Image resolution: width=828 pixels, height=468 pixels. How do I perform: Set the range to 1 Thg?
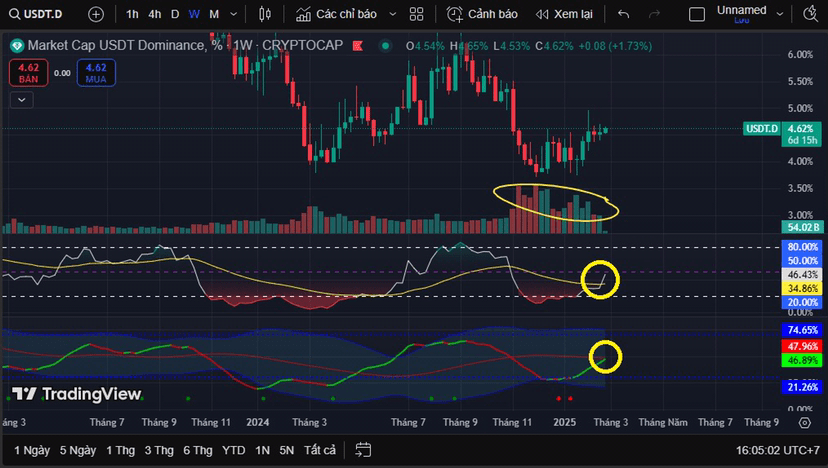[x=120, y=450]
